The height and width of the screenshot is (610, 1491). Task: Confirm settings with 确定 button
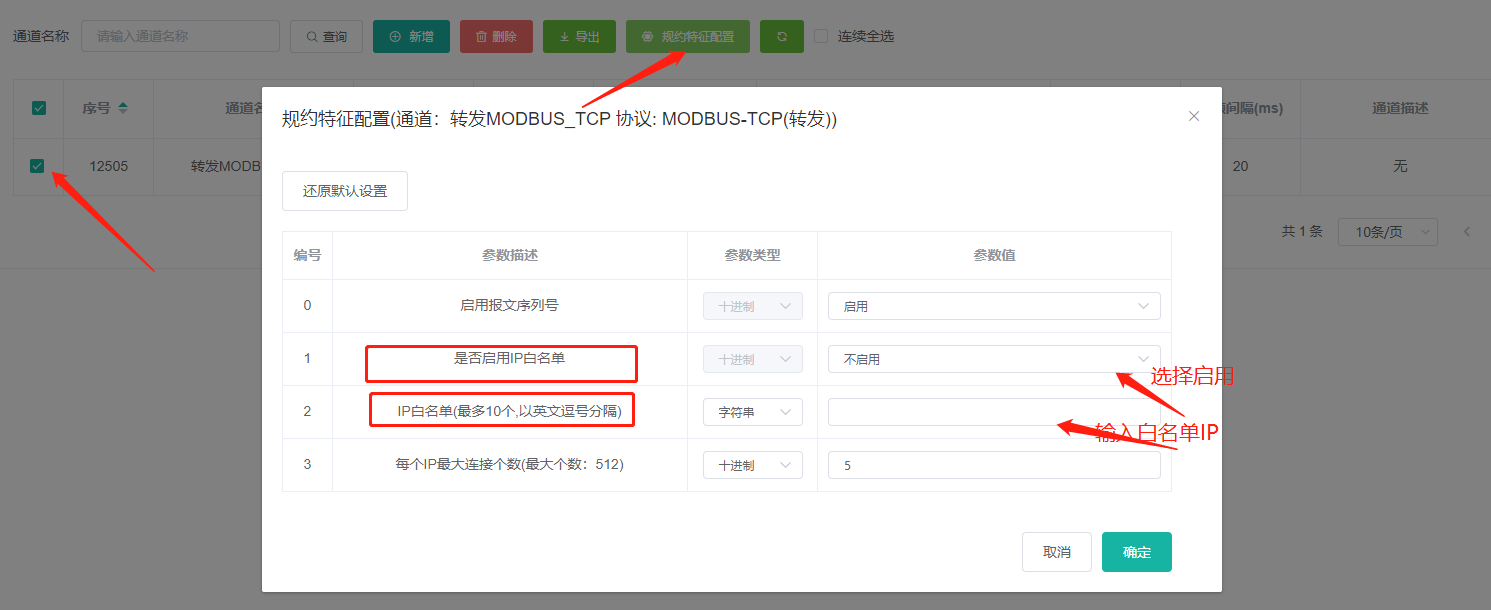pyautogui.click(x=1136, y=552)
